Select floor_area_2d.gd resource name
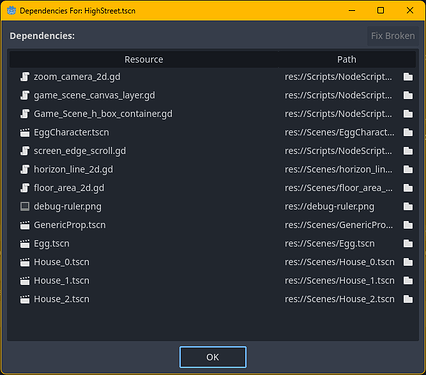The image size is (426, 375). click(69, 188)
